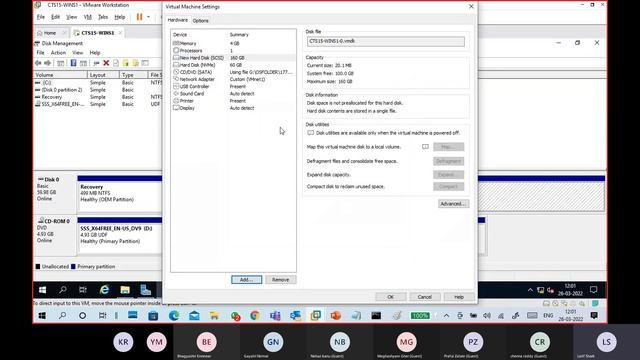Viewport: 640px width, 360px height.
Task: Select CD/DVD (SATA) in device list
Action: click(x=233, y=72)
